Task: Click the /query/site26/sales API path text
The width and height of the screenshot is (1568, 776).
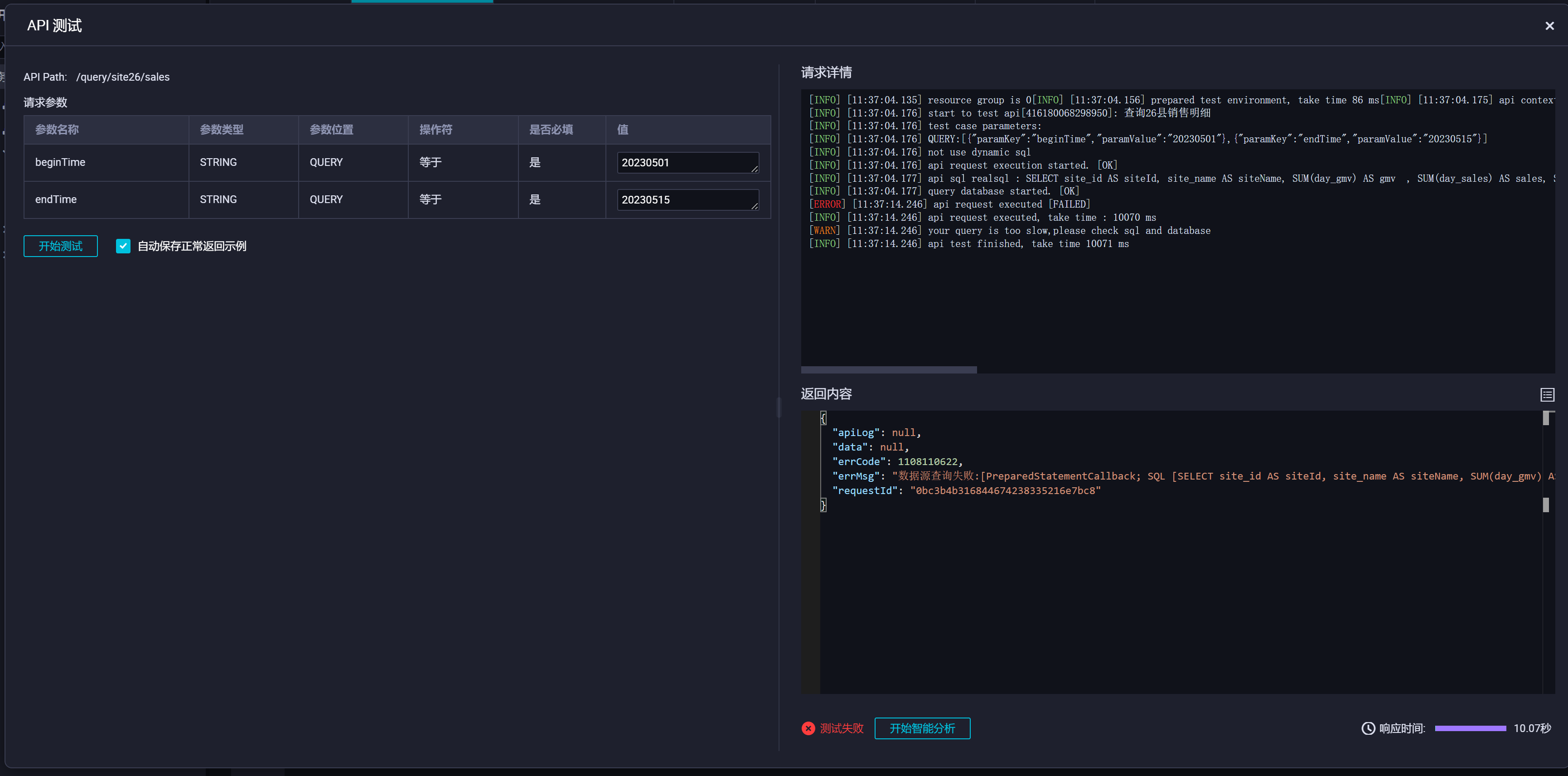Action: [123, 77]
